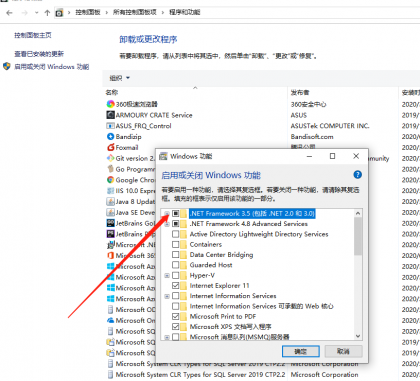420x381 pixels.
Task: Check the Hyper-V feature box
Action: pyautogui.click(x=175, y=275)
